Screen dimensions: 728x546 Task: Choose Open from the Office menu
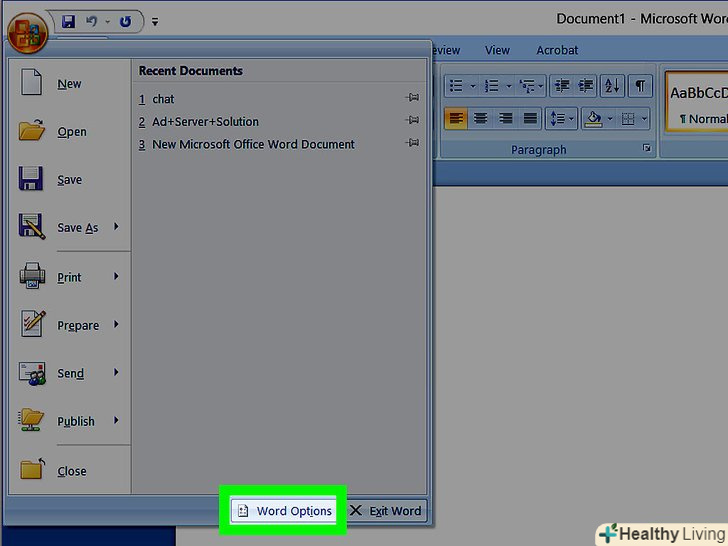(x=70, y=131)
